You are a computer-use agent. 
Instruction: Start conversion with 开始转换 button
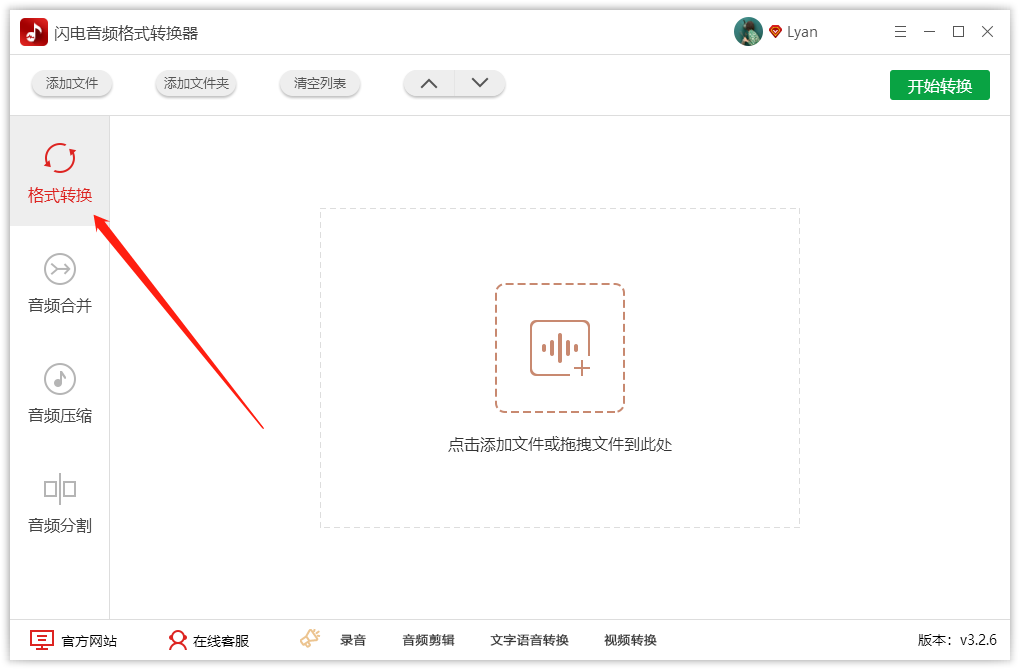939,85
